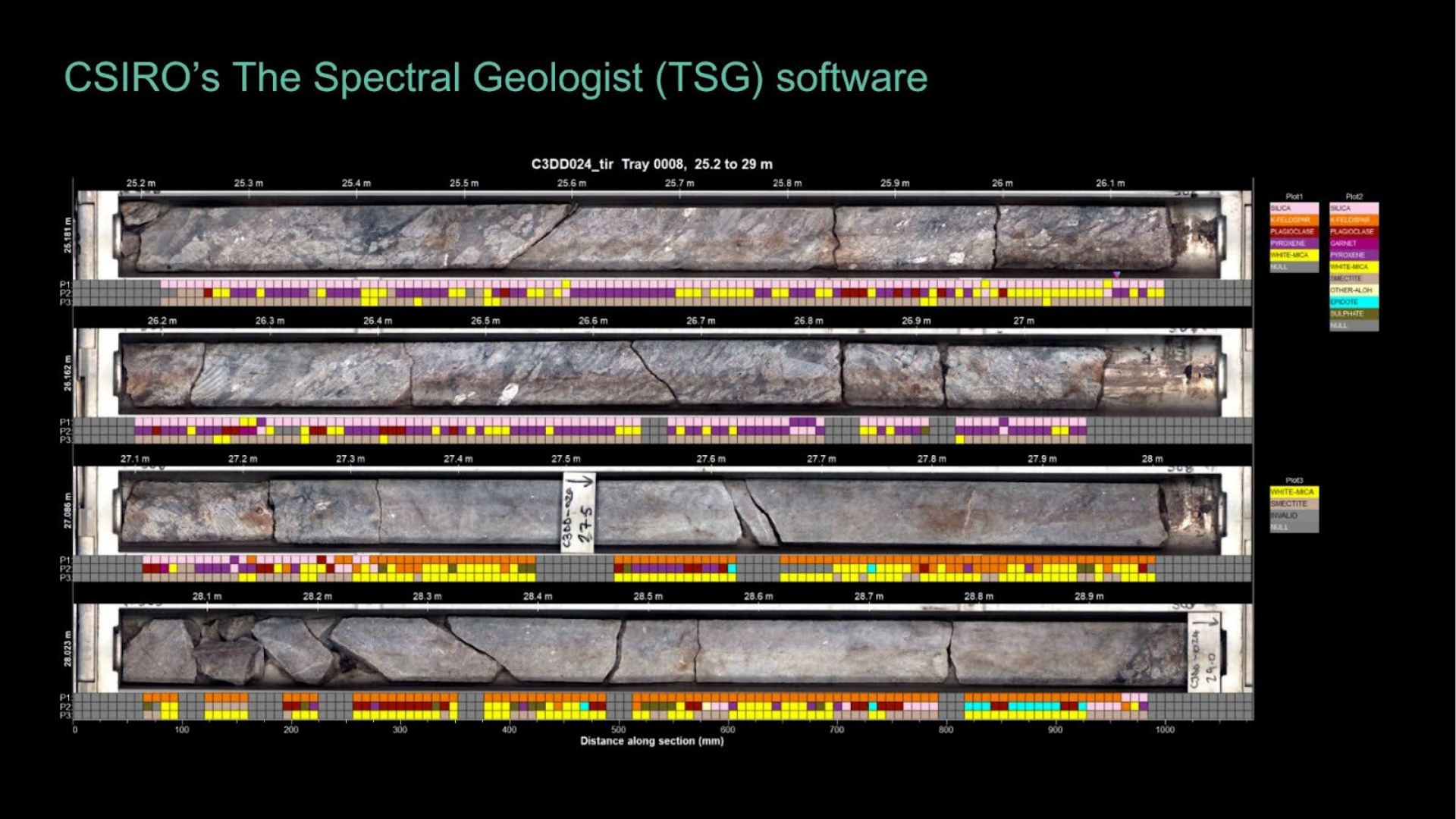1456x819 pixels.
Task: Click the SMECTITE swatch in Plot3 legend
Action: [x=1294, y=504]
